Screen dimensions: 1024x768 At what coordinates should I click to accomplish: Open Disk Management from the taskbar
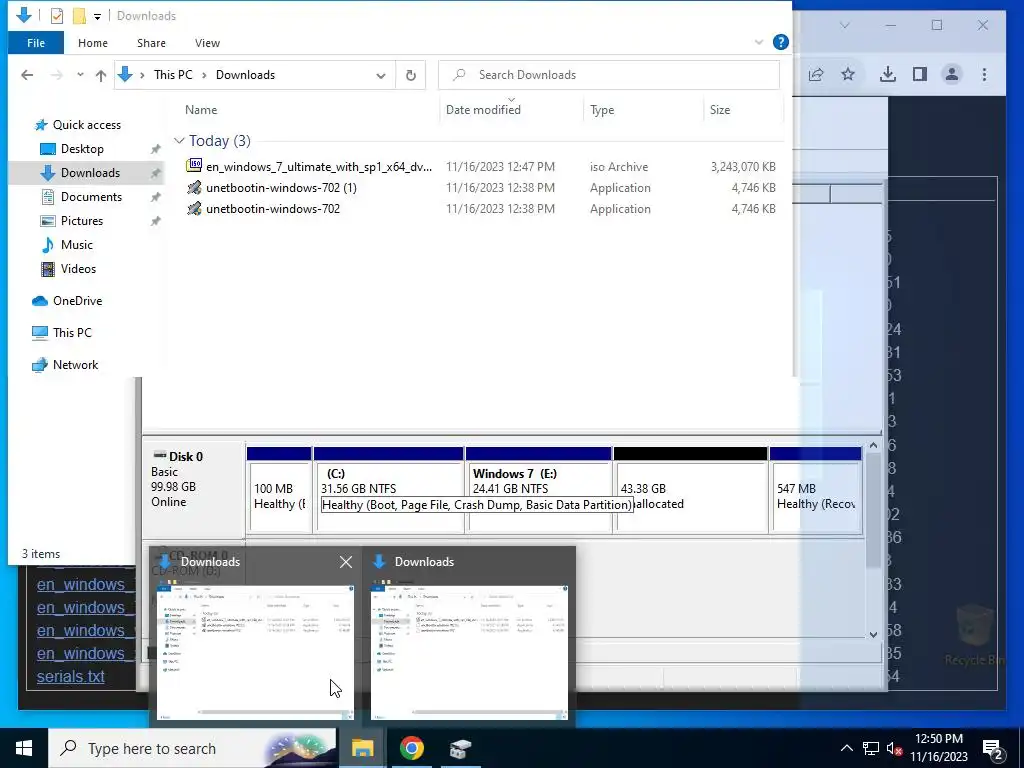(460, 748)
